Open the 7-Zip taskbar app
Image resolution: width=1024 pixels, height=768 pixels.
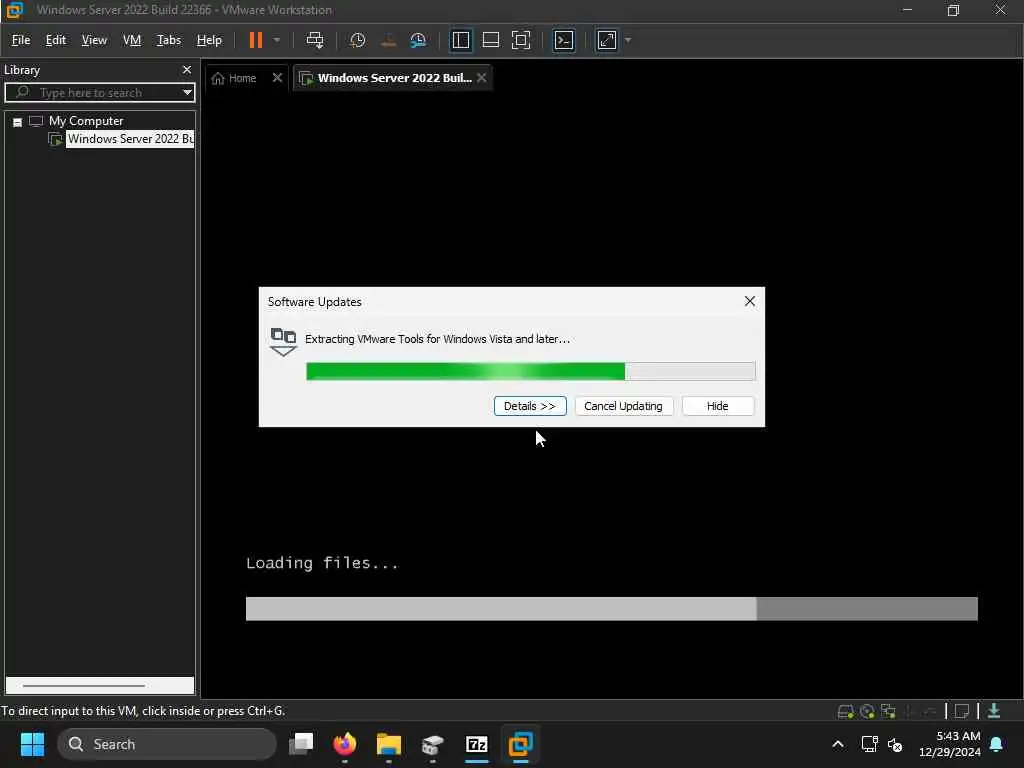477,744
